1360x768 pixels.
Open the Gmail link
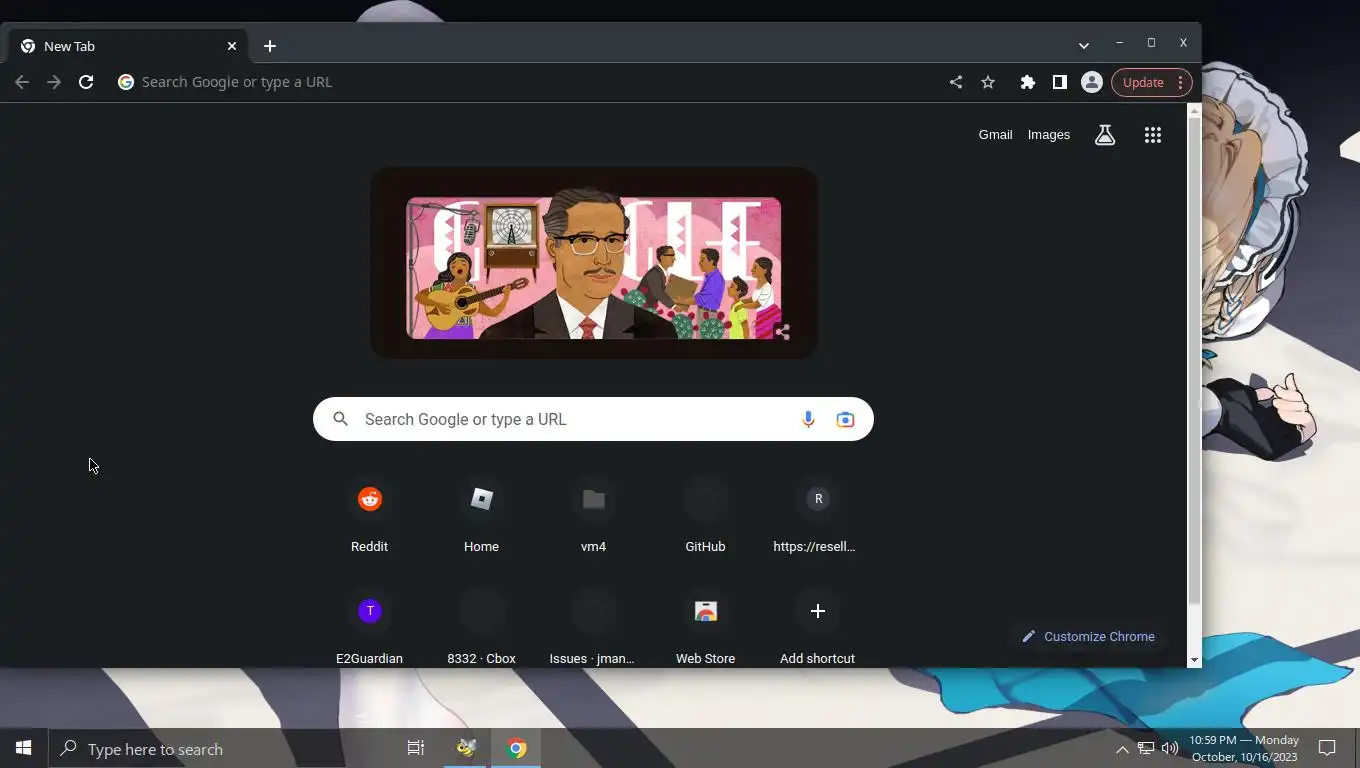(x=995, y=135)
